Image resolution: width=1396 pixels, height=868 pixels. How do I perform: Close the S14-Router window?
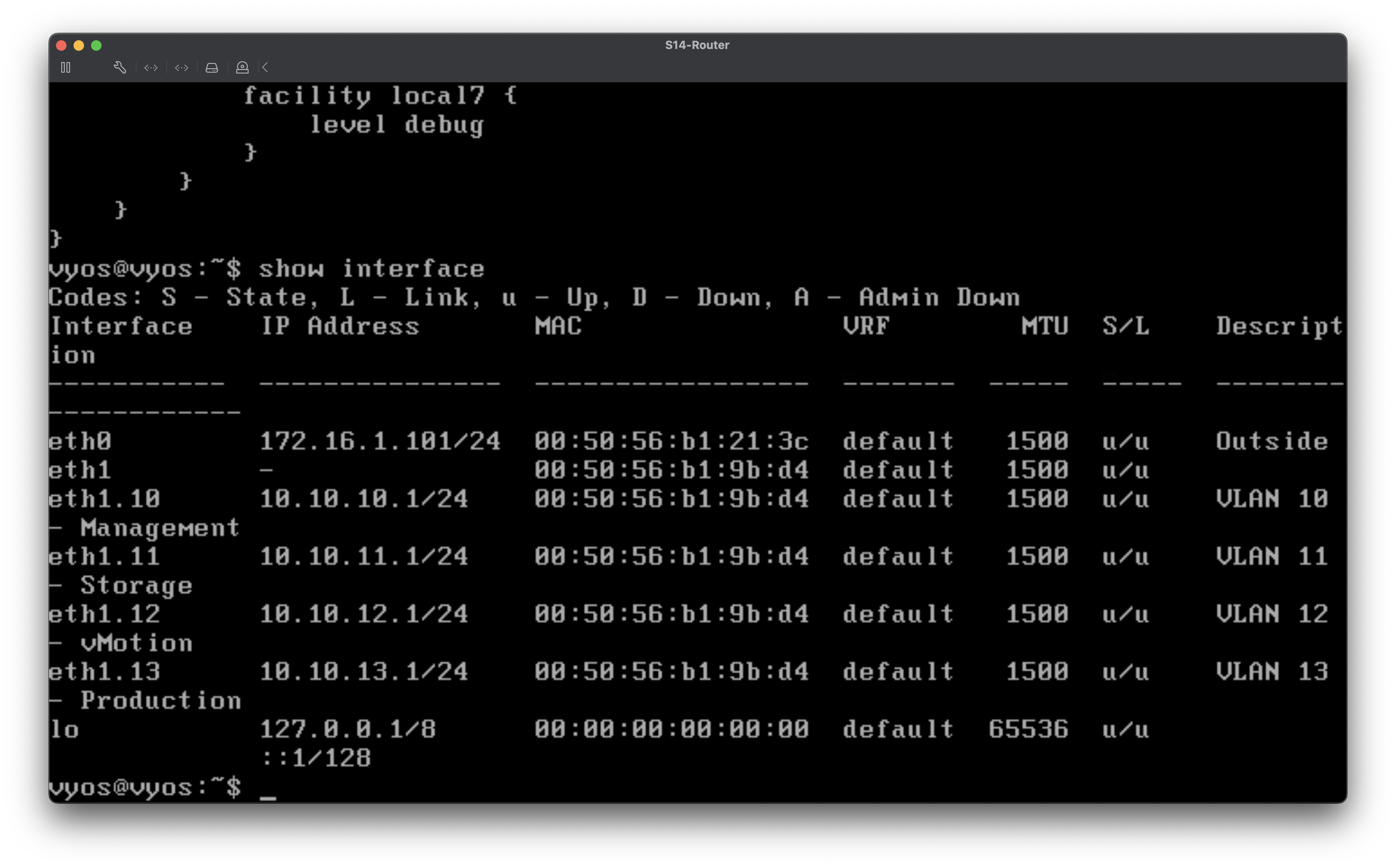point(61,45)
